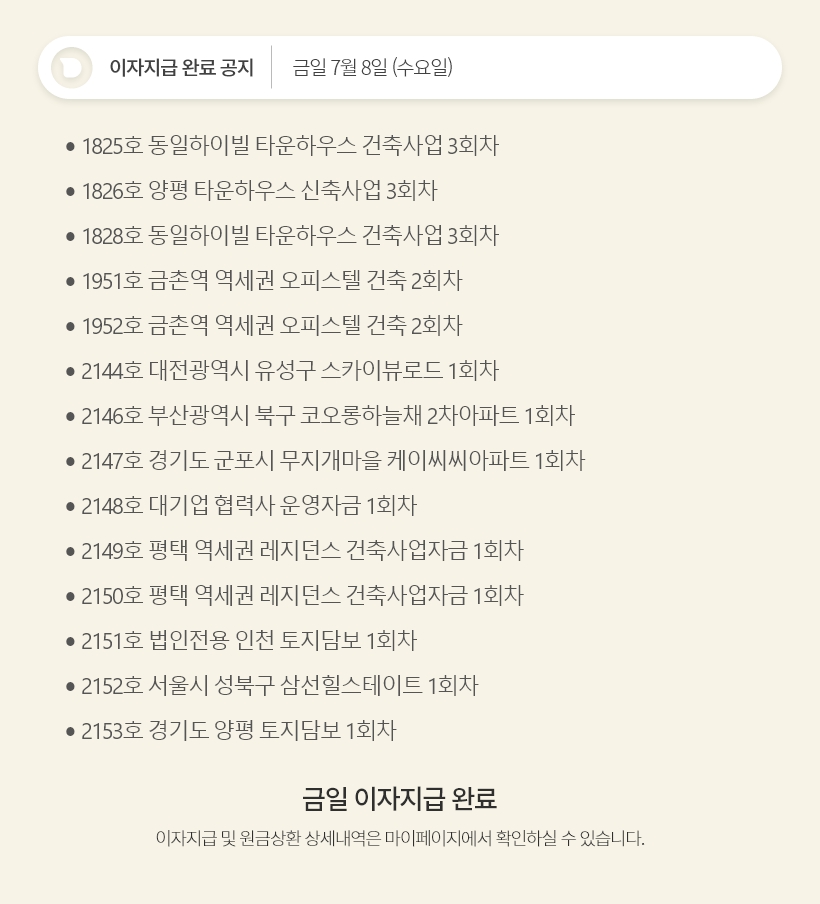The image size is (820, 904).
Task: Select 2149호 평택 역세권 레지던스 entry
Action: pyautogui.click(x=302, y=551)
